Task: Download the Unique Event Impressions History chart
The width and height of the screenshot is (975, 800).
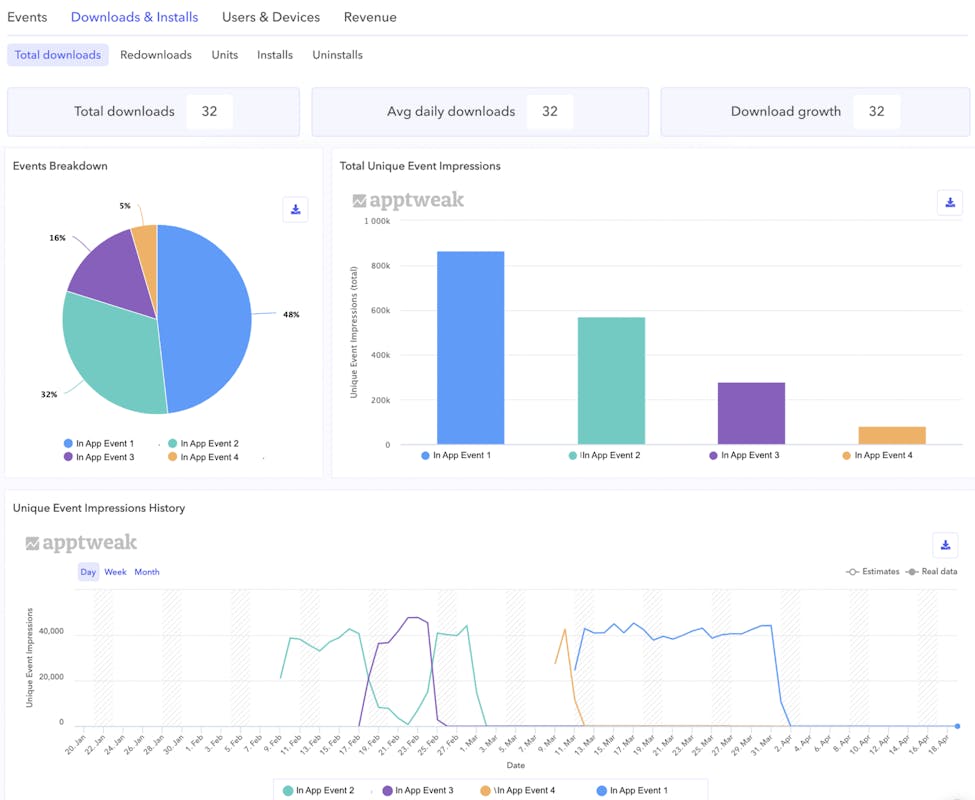Action: [x=945, y=545]
